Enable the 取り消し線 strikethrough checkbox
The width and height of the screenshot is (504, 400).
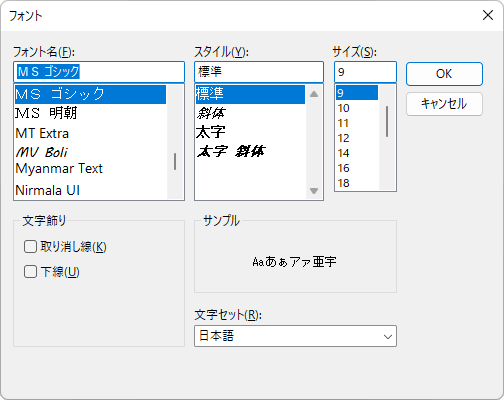[30, 247]
